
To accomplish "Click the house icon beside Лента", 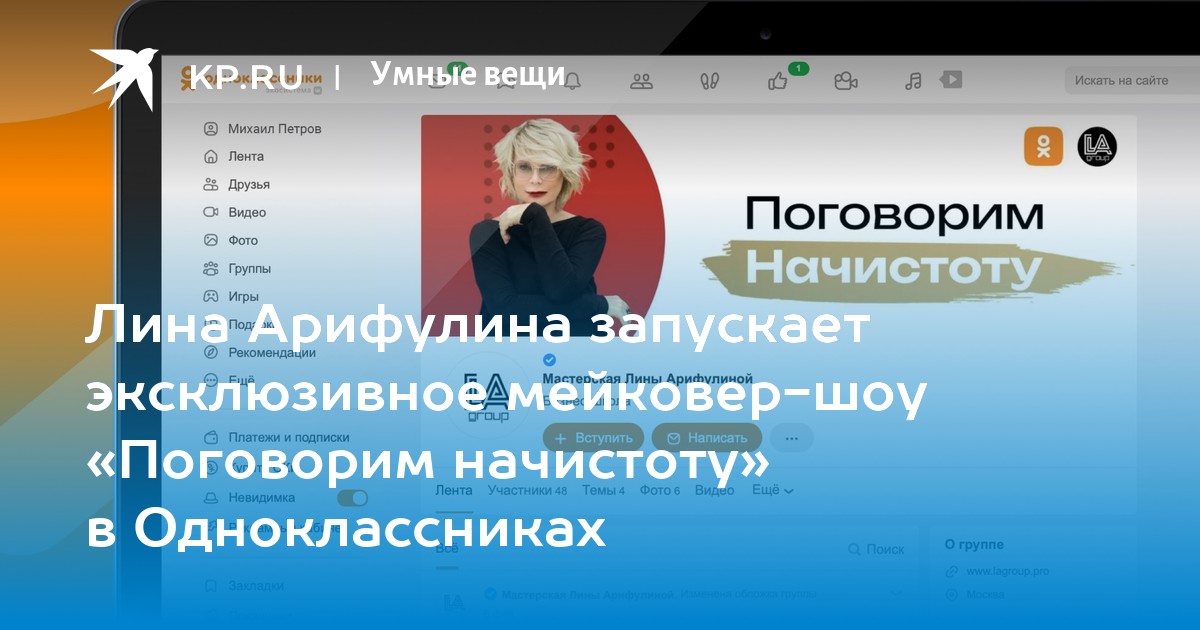I will pyautogui.click(x=211, y=156).
